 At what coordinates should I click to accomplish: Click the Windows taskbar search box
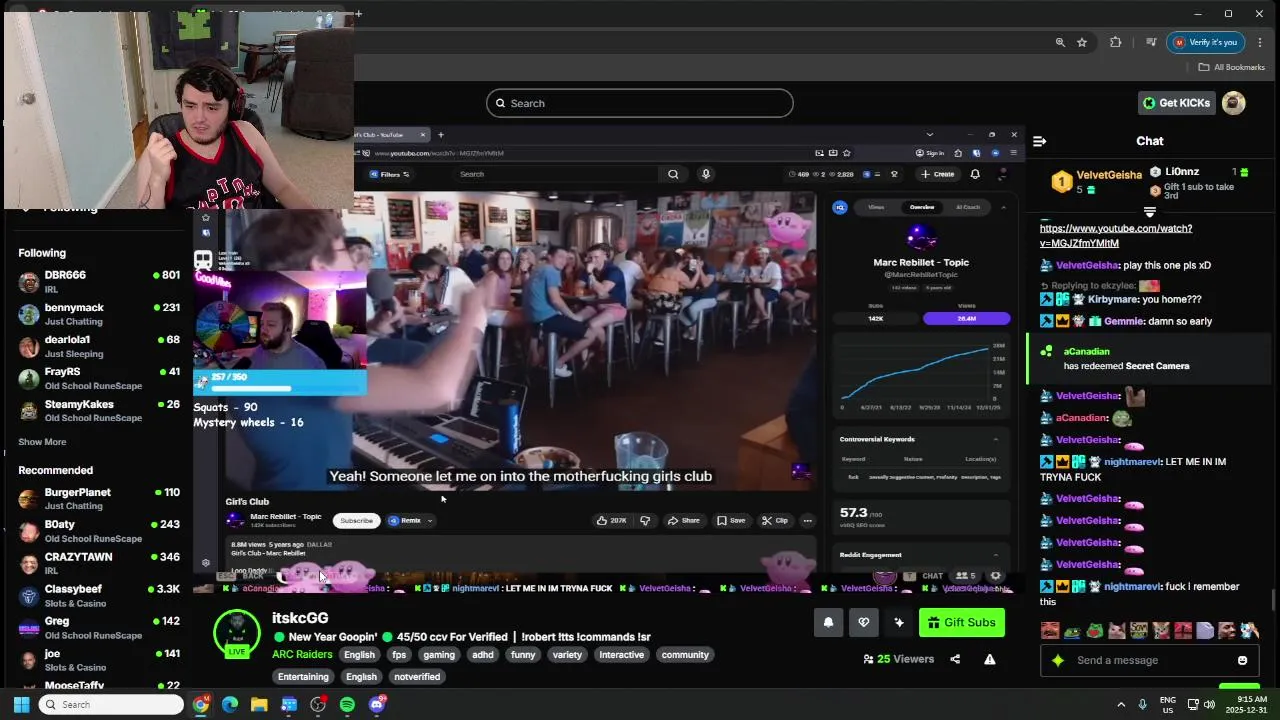[x=112, y=704]
